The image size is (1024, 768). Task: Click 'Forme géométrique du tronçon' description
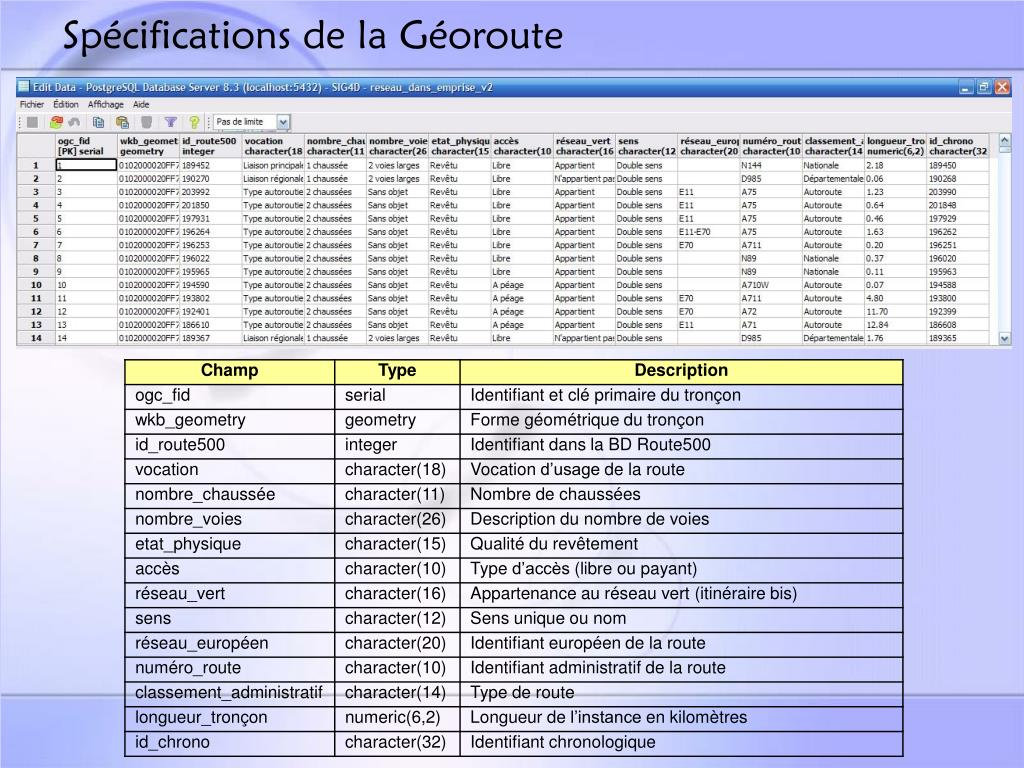(x=587, y=420)
